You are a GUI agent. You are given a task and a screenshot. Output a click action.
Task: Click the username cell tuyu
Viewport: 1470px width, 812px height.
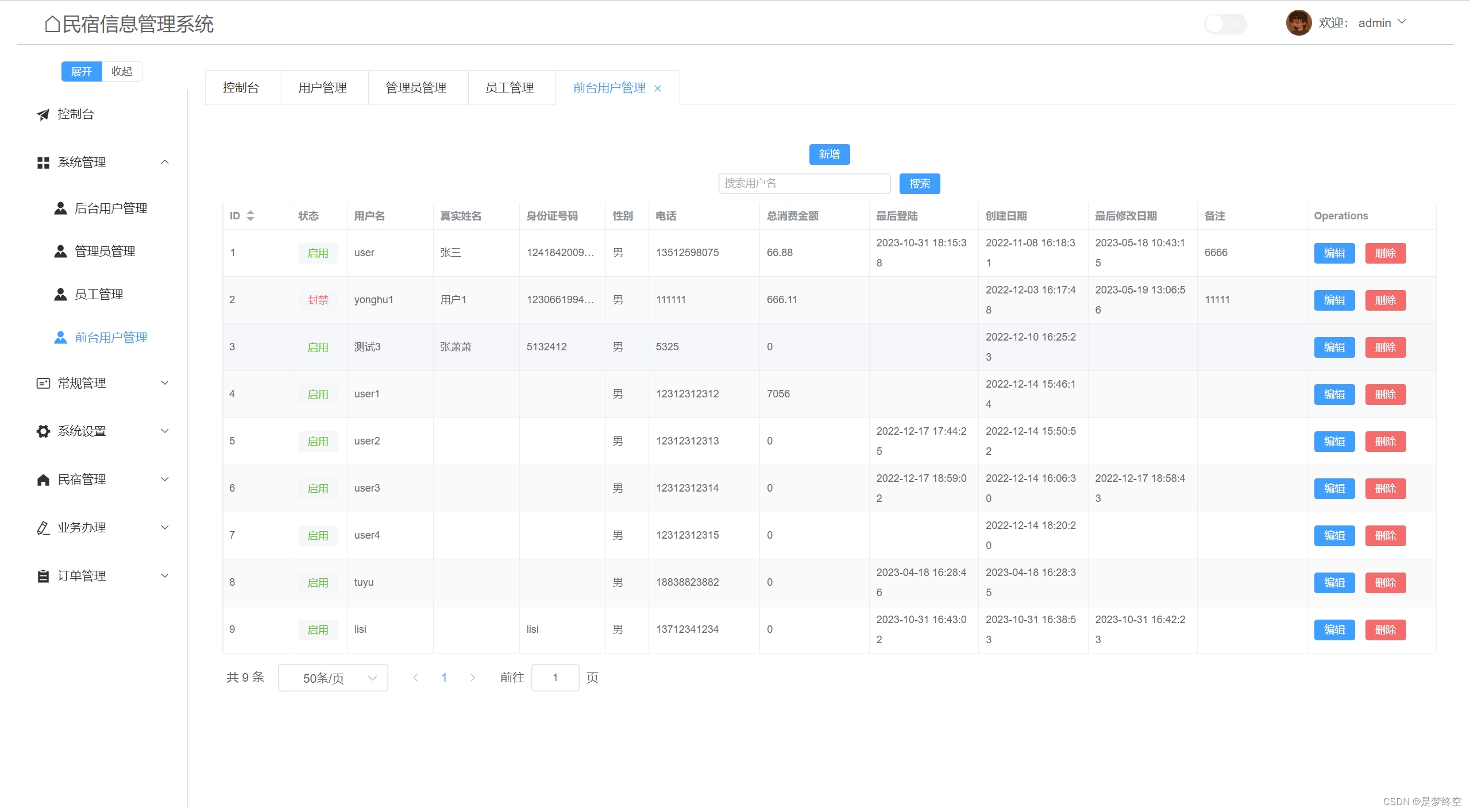point(364,582)
